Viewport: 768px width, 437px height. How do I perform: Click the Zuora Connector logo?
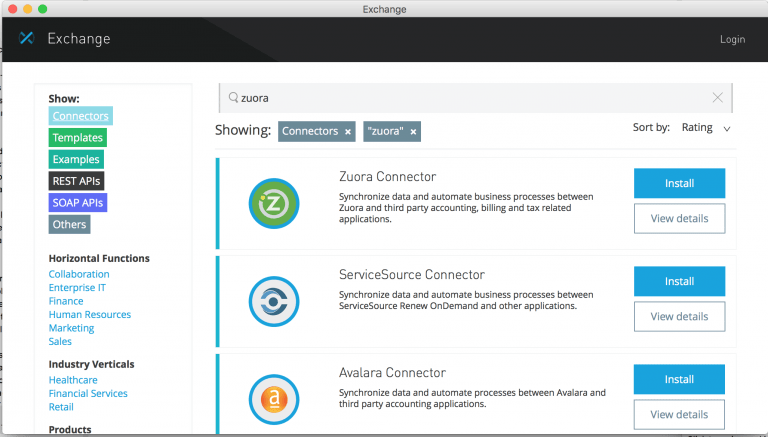tap(274, 203)
